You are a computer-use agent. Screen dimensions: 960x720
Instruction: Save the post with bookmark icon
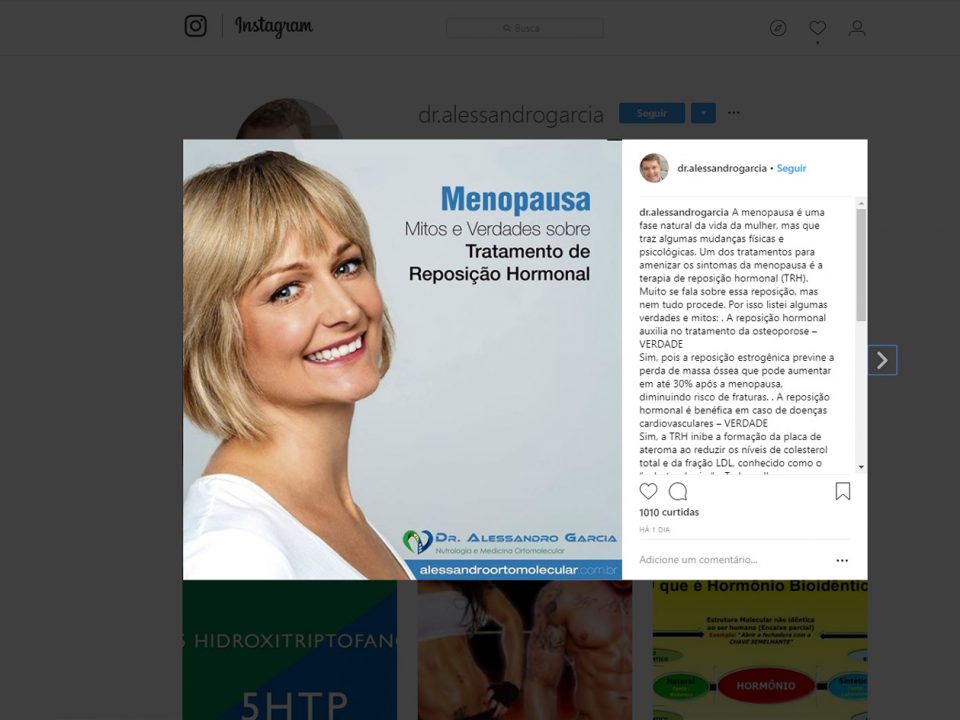(843, 491)
